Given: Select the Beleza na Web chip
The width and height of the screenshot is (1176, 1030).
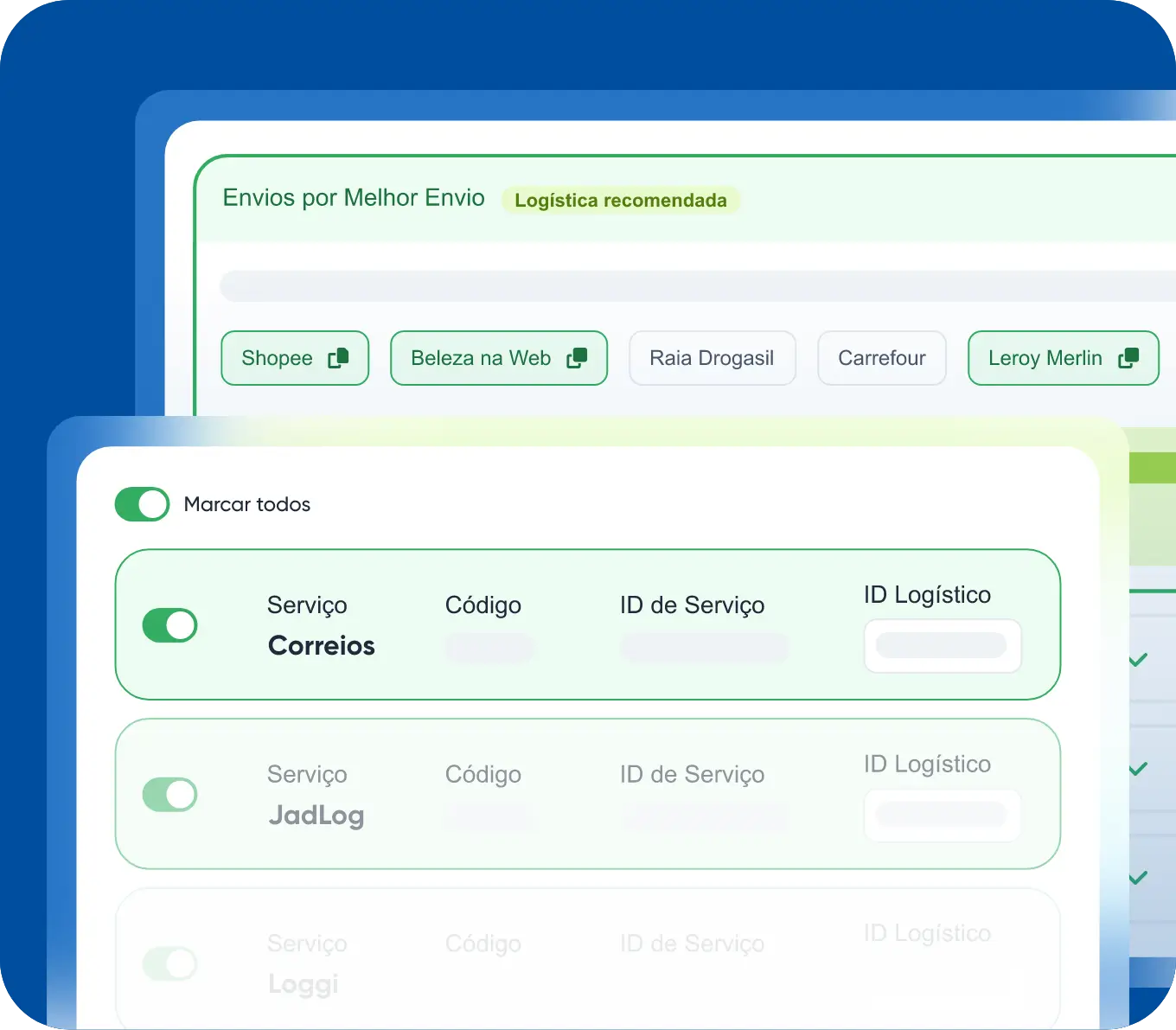Looking at the screenshot, I should [499, 358].
